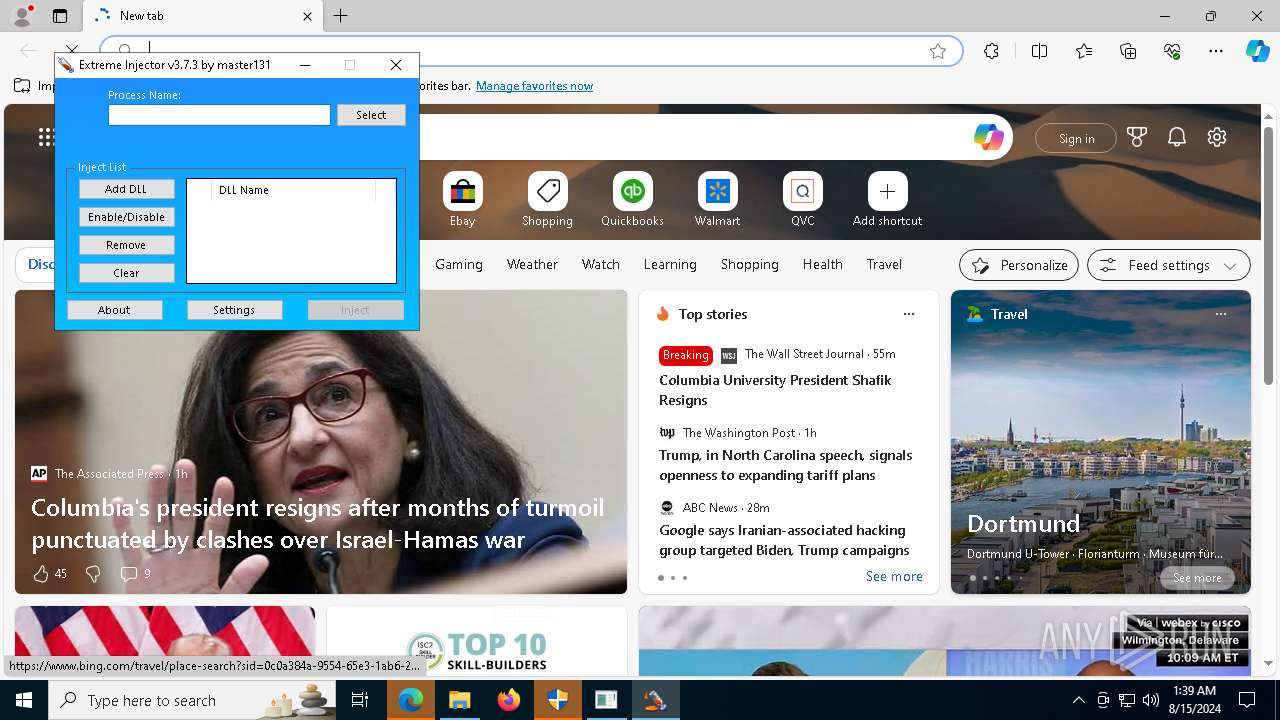Image resolution: width=1280 pixels, height=720 pixels.
Task: Remove the selected DLL entry
Action: [x=126, y=245]
